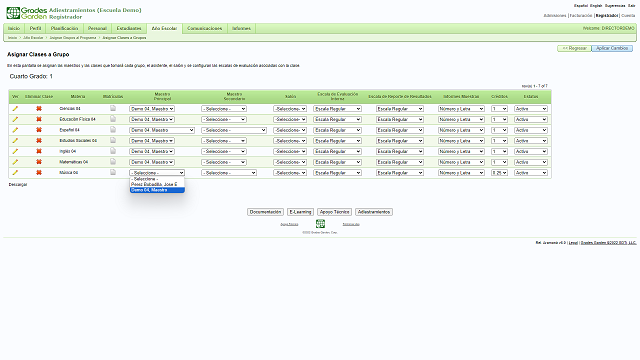Screen dimensions: 640x360
Task: Open the Perfil tab
Action: tap(36, 29)
